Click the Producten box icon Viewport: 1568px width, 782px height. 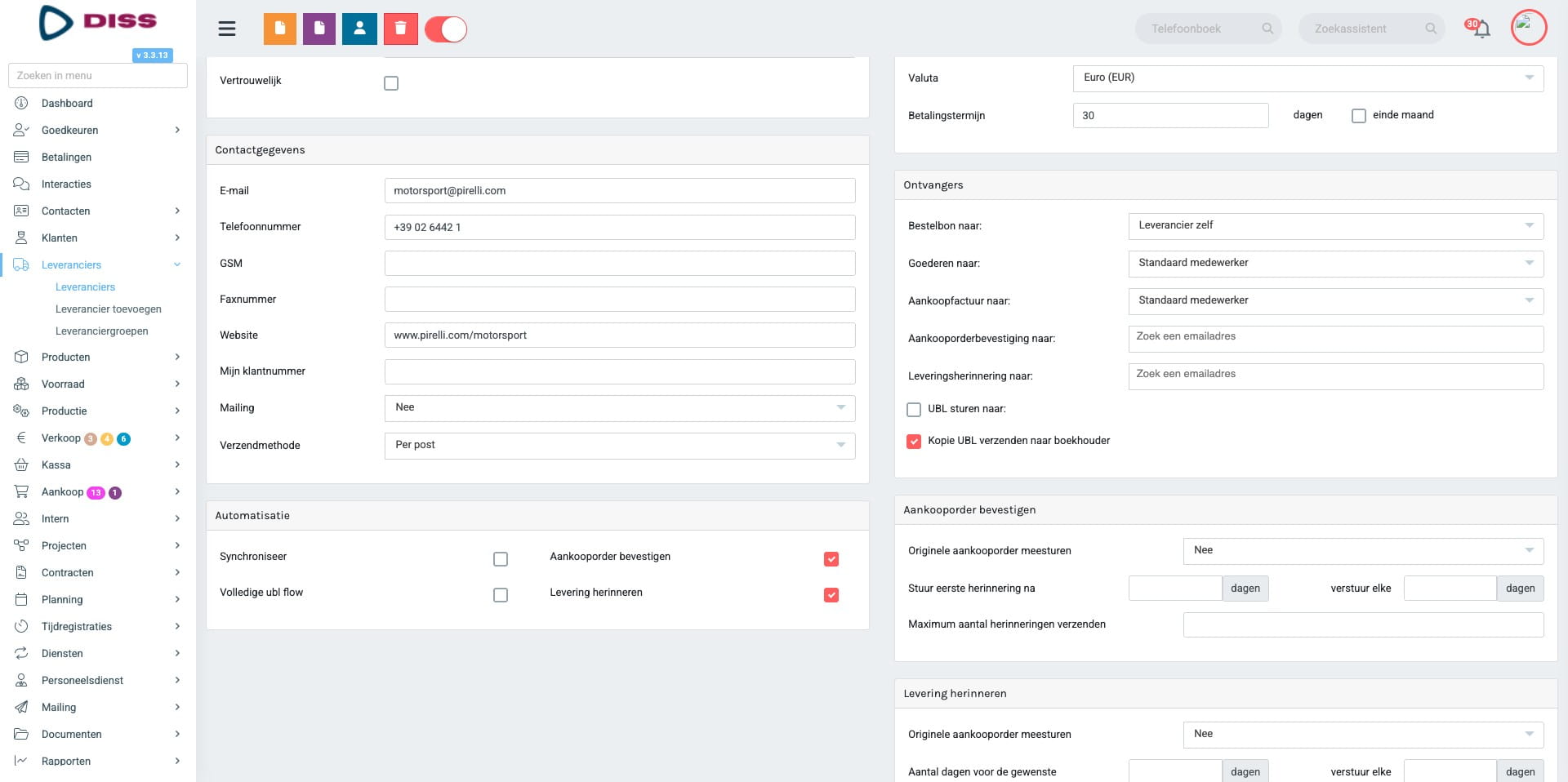click(x=21, y=357)
